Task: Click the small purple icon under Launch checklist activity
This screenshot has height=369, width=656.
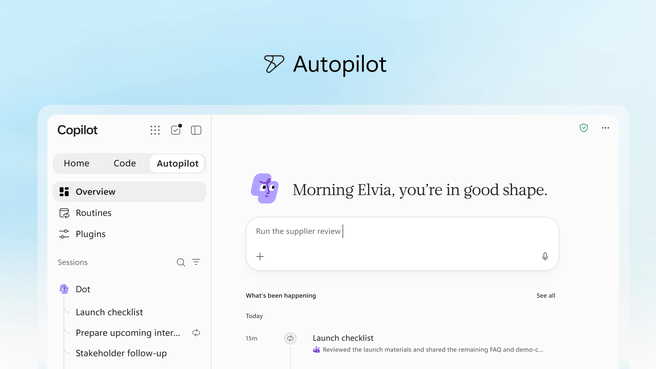Action: click(316, 350)
